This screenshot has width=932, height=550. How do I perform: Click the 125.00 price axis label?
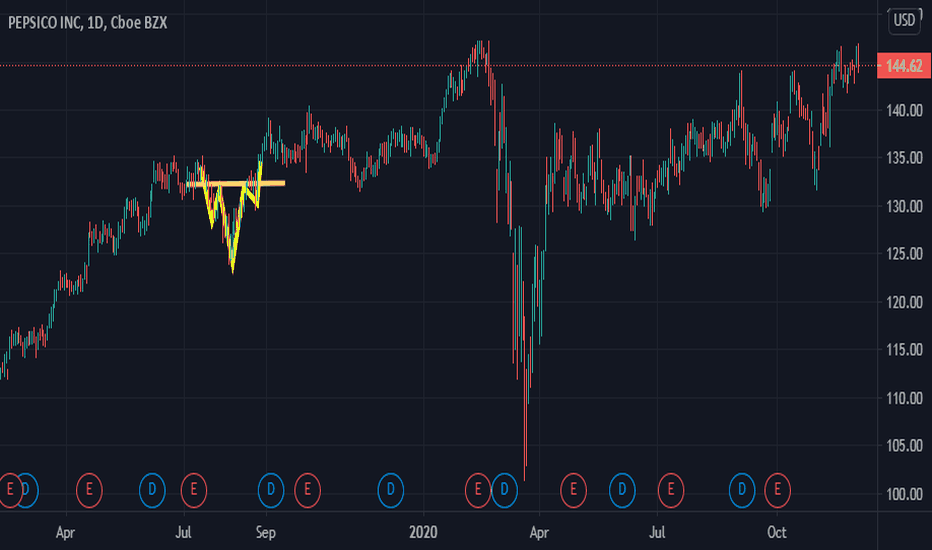pyautogui.click(x=904, y=254)
